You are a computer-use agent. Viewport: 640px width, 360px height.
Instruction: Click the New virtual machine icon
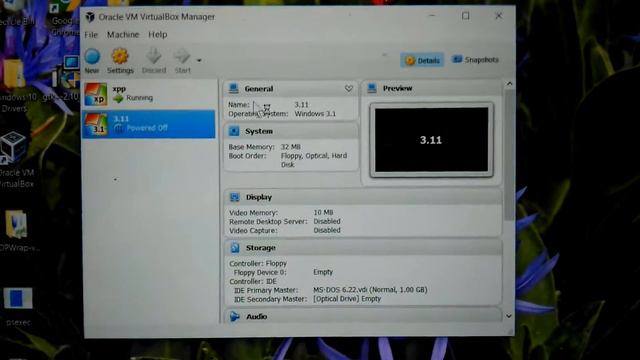tap(92, 56)
